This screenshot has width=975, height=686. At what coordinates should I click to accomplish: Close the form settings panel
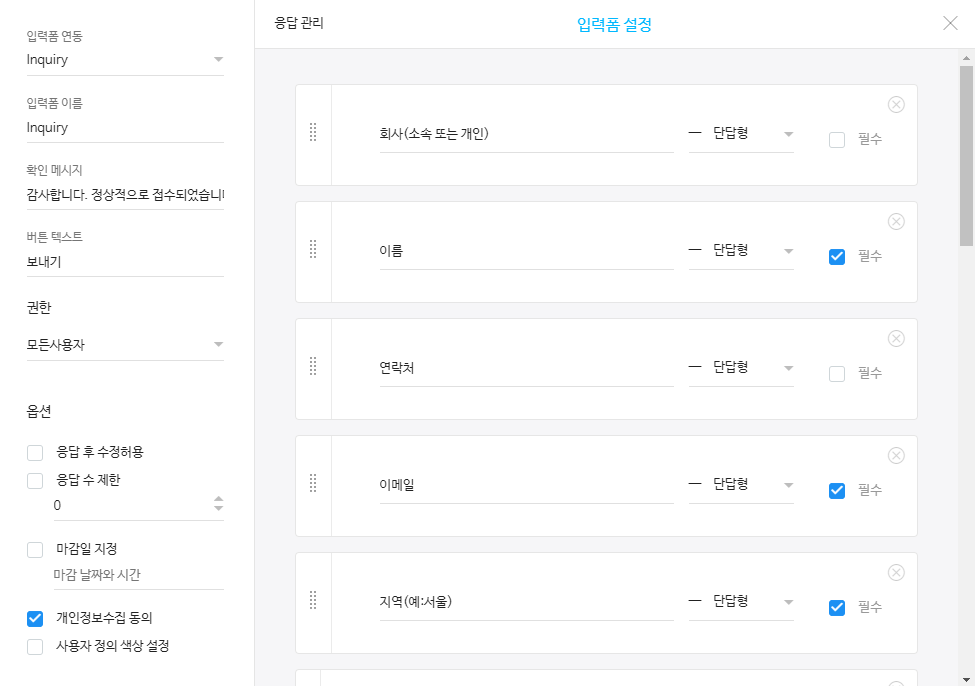click(x=950, y=23)
